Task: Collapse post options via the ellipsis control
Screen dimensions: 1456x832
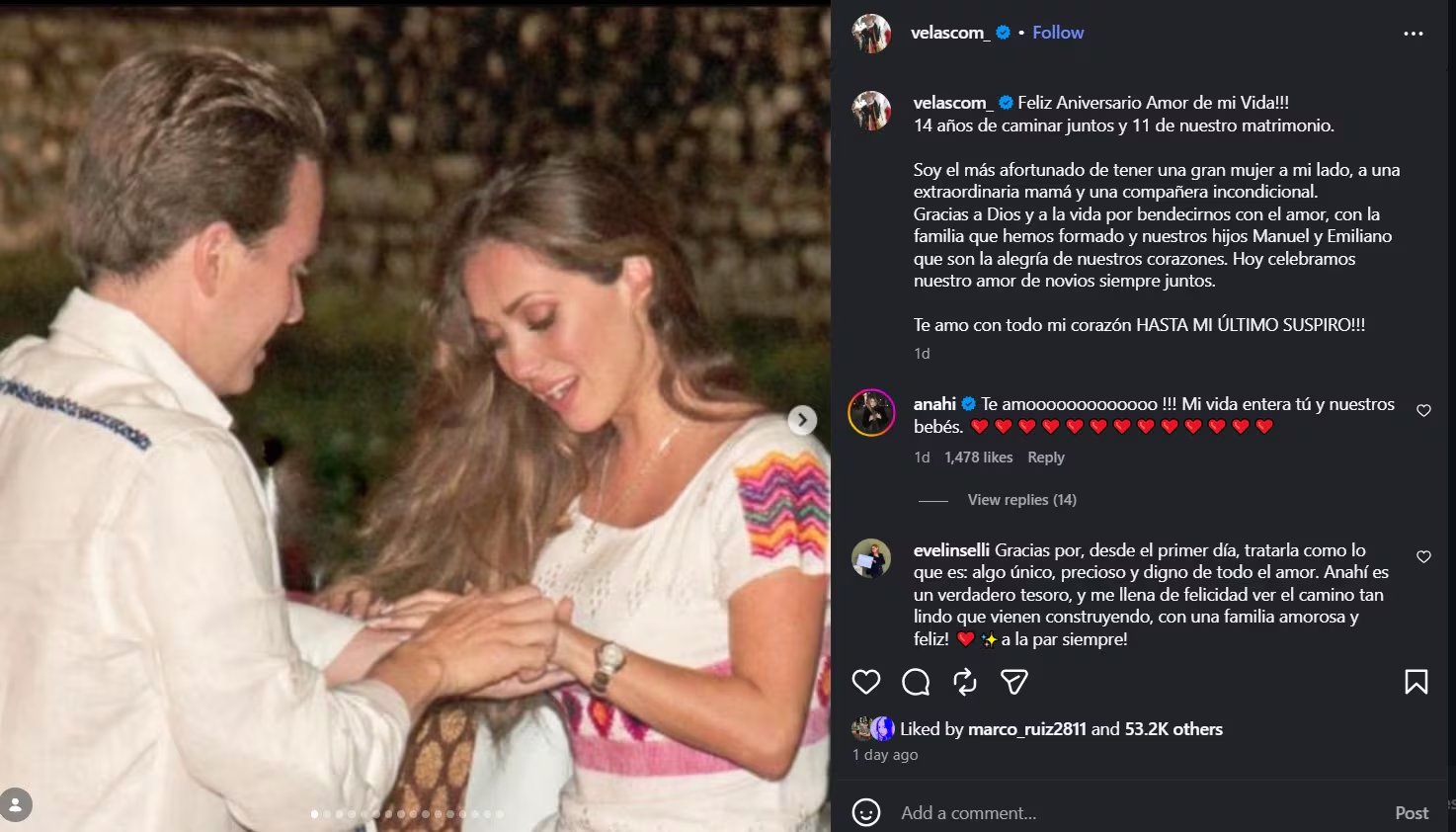Action: [x=1415, y=33]
